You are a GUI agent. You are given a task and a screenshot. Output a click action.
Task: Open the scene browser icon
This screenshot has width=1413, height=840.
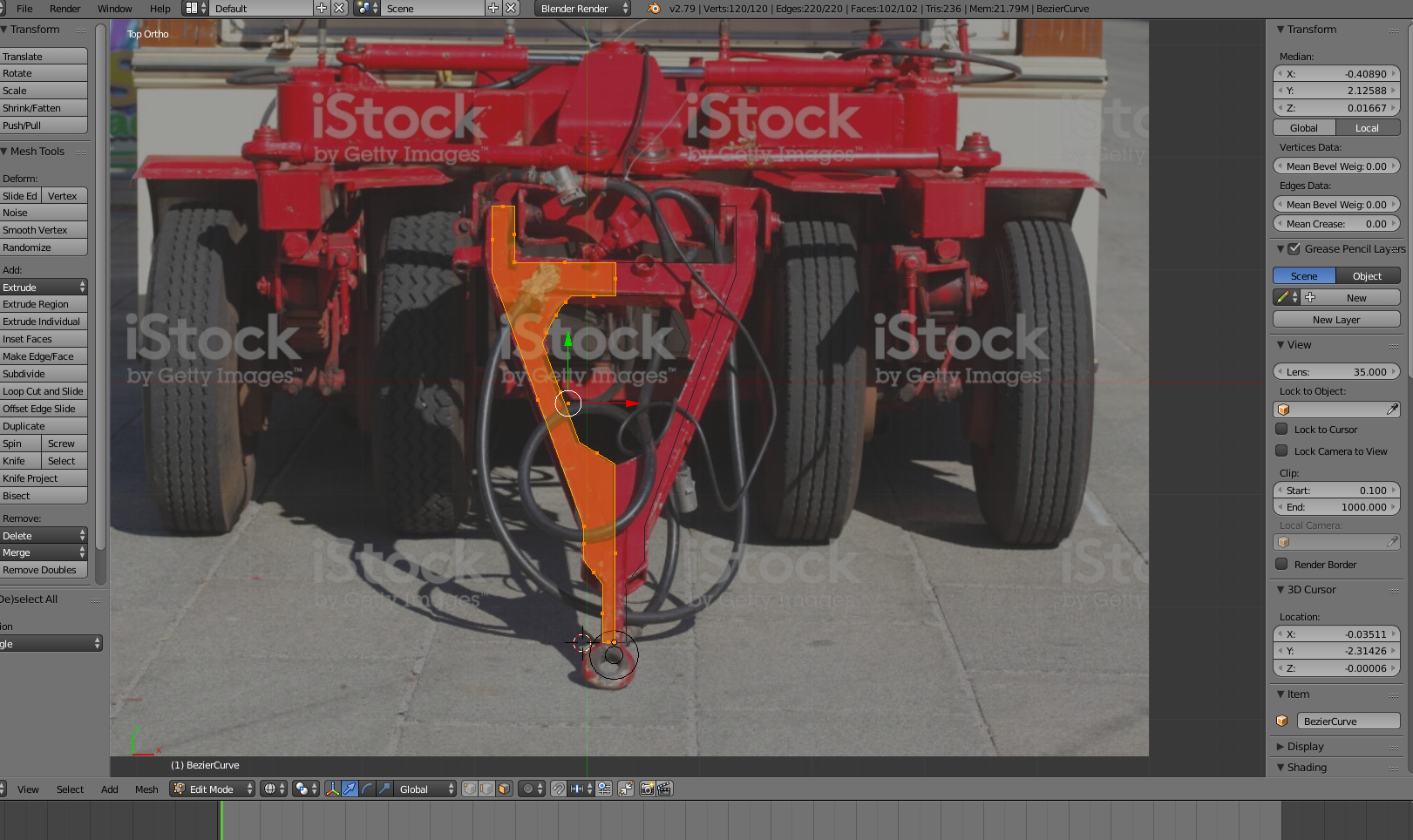click(367, 8)
